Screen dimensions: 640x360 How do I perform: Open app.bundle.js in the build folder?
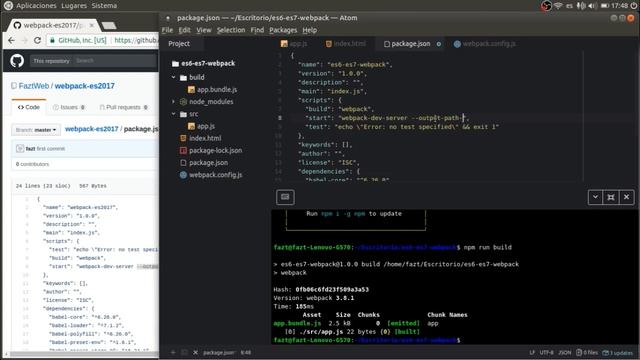[213, 89]
